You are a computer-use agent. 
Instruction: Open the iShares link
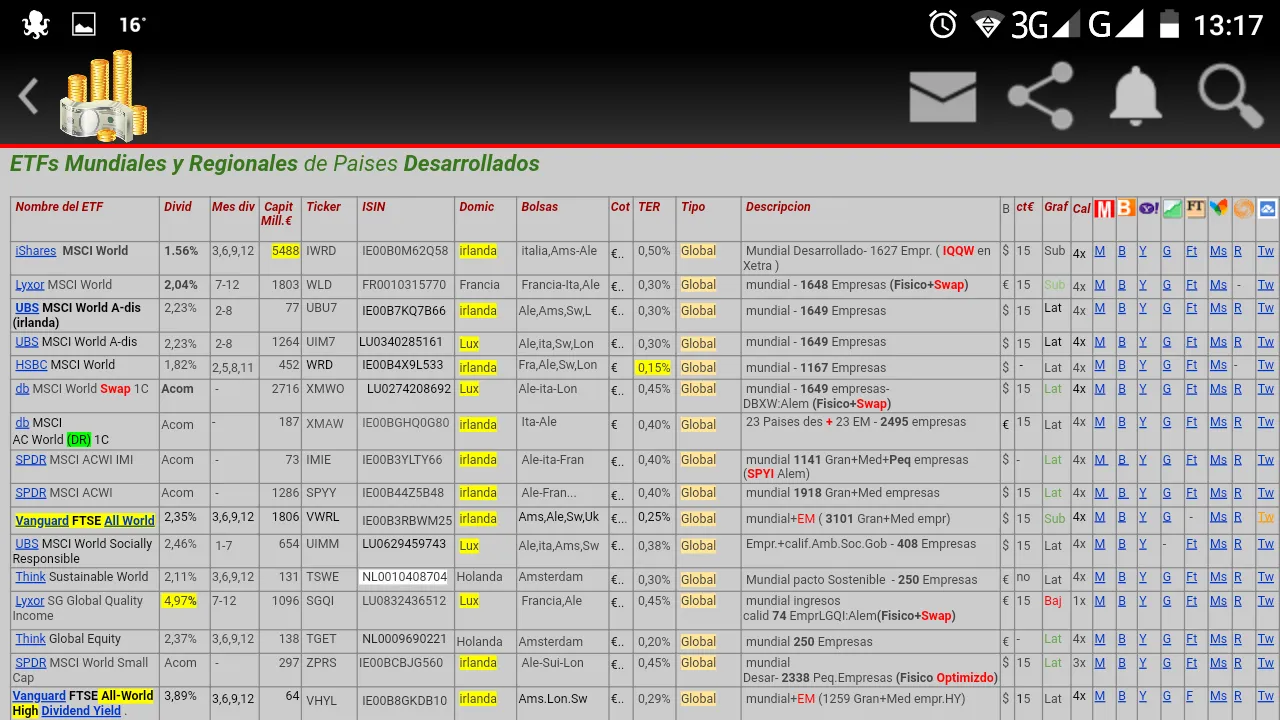tap(36, 251)
